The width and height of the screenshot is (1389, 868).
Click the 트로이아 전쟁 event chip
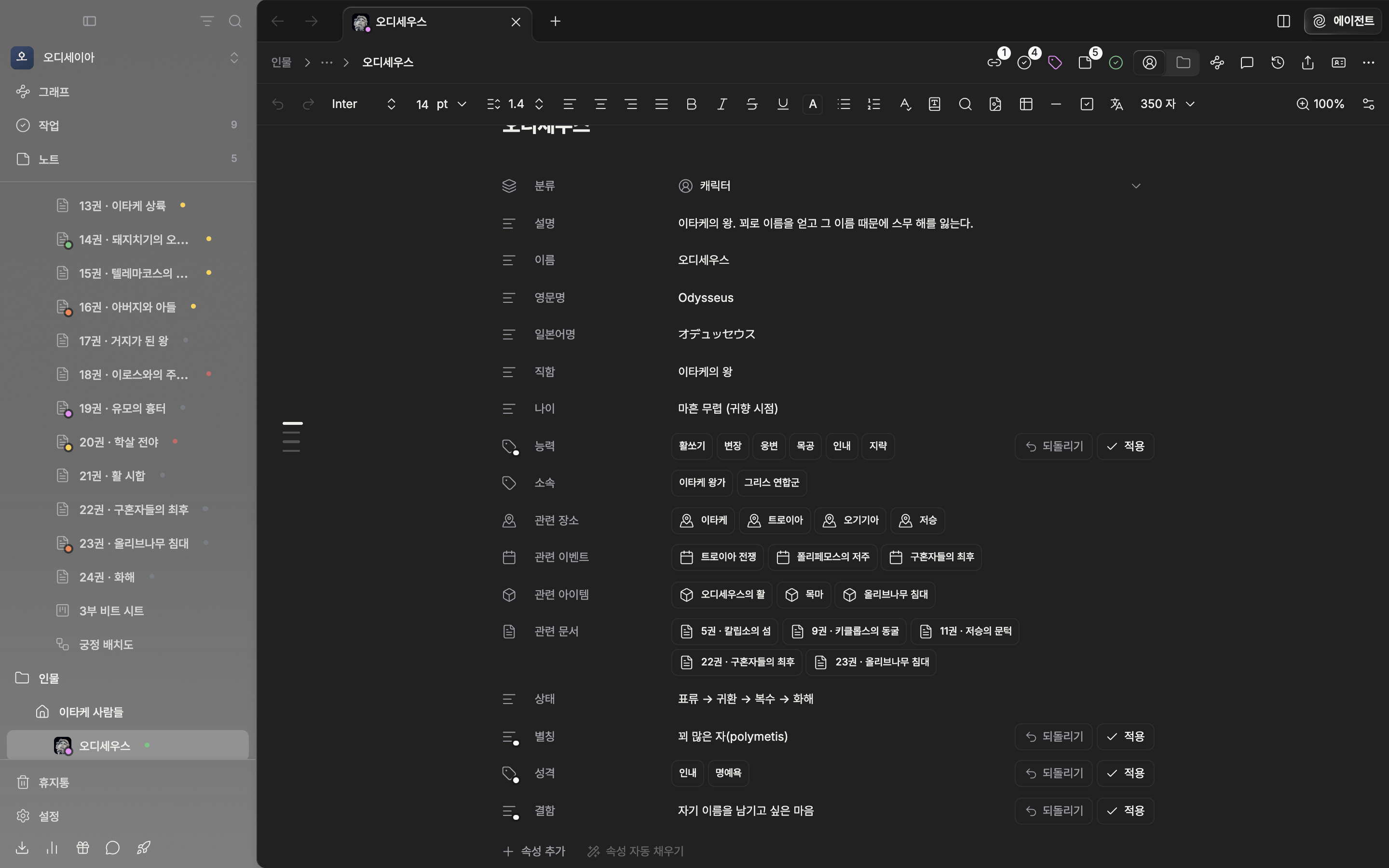point(718,557)
